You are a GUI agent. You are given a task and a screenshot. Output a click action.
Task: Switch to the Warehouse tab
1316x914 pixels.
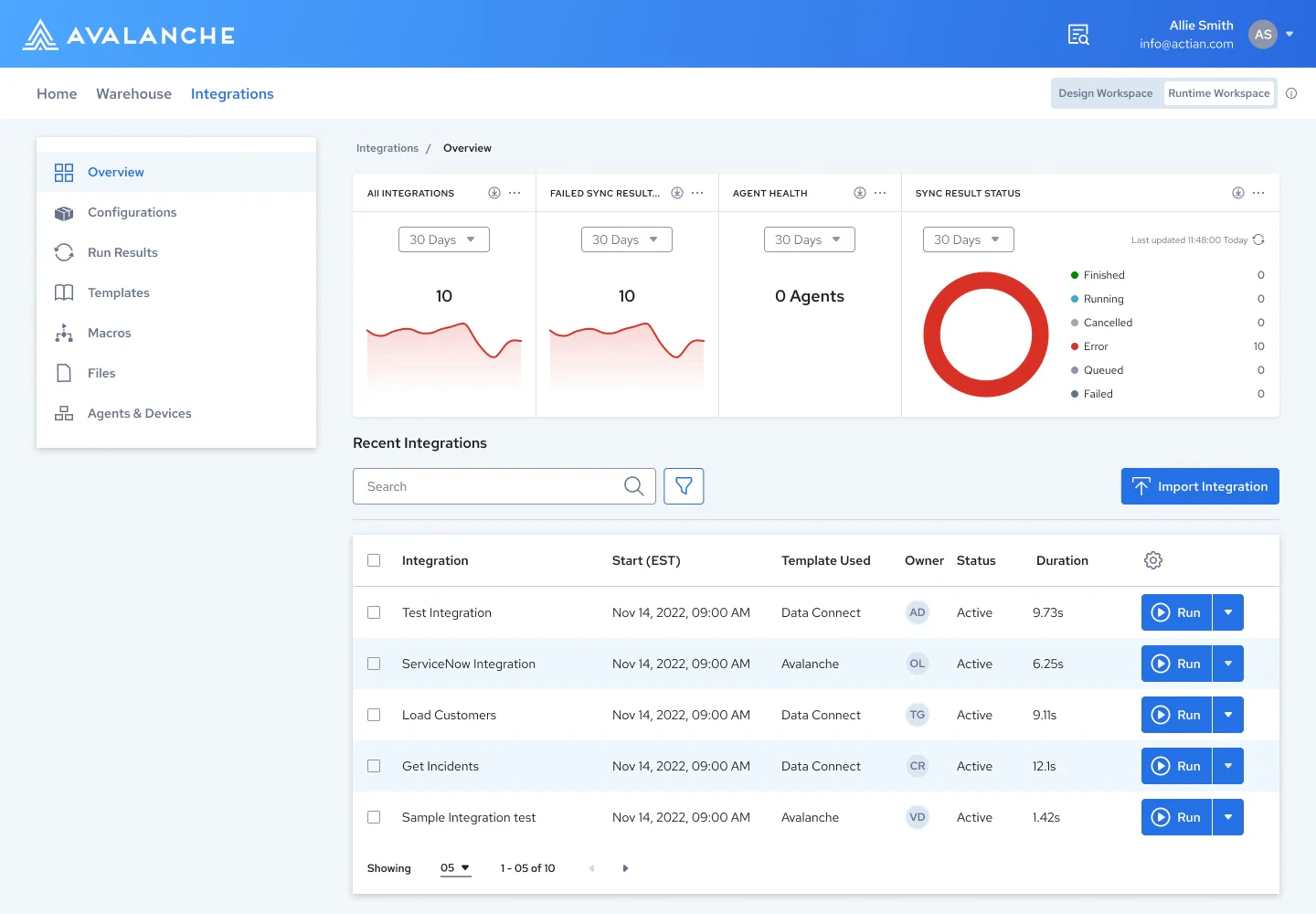(133, 93)
